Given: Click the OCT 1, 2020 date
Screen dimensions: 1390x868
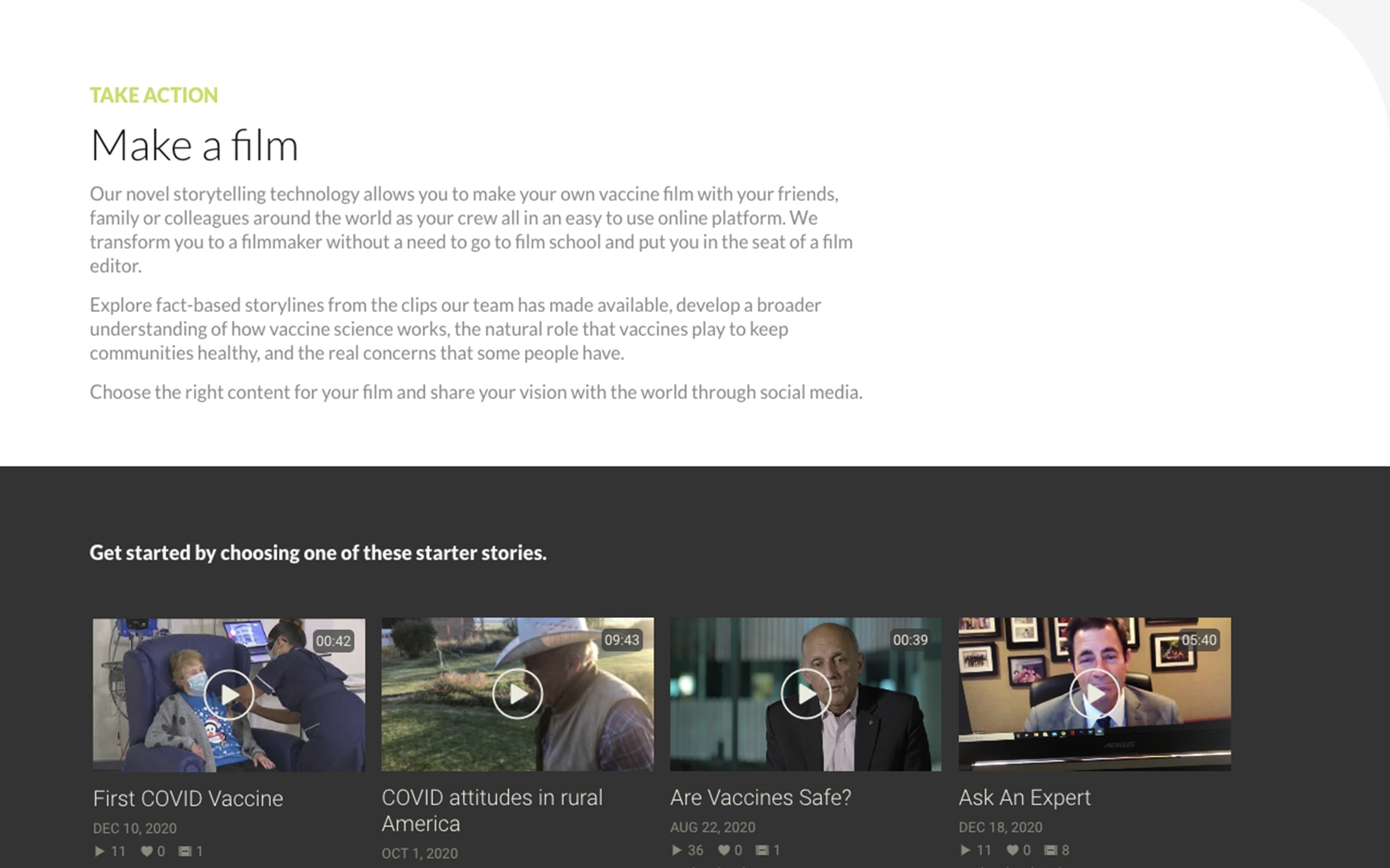Looking at the screenshot, I should click(x=420, y=854).
